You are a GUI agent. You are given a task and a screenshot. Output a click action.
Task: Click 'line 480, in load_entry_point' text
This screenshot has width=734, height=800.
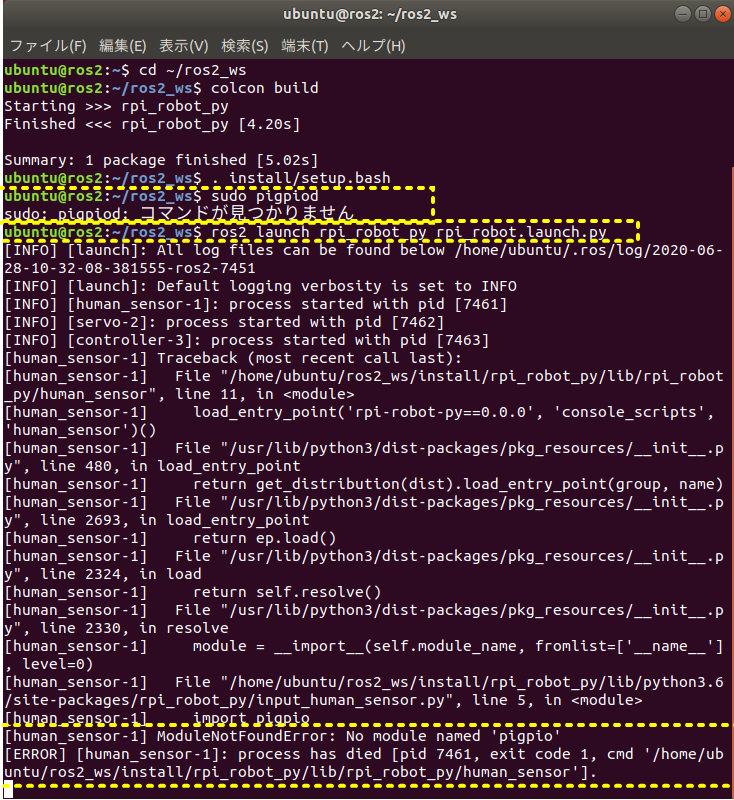(170, 466)
